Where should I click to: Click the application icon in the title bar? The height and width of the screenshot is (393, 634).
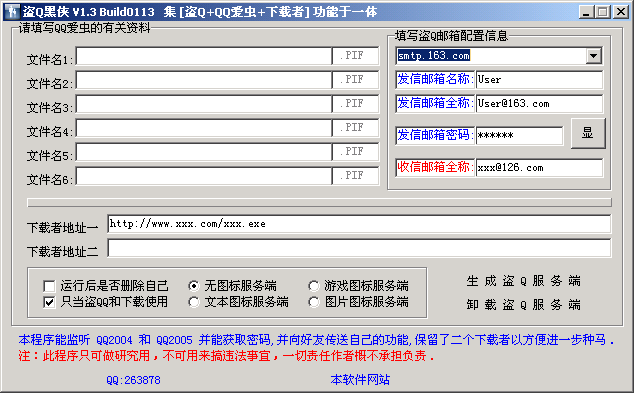pos(12,11)
